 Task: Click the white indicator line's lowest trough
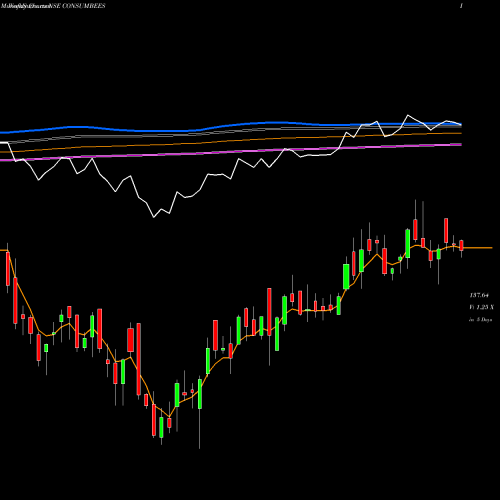pyautogui.click(x=154, y=217)
